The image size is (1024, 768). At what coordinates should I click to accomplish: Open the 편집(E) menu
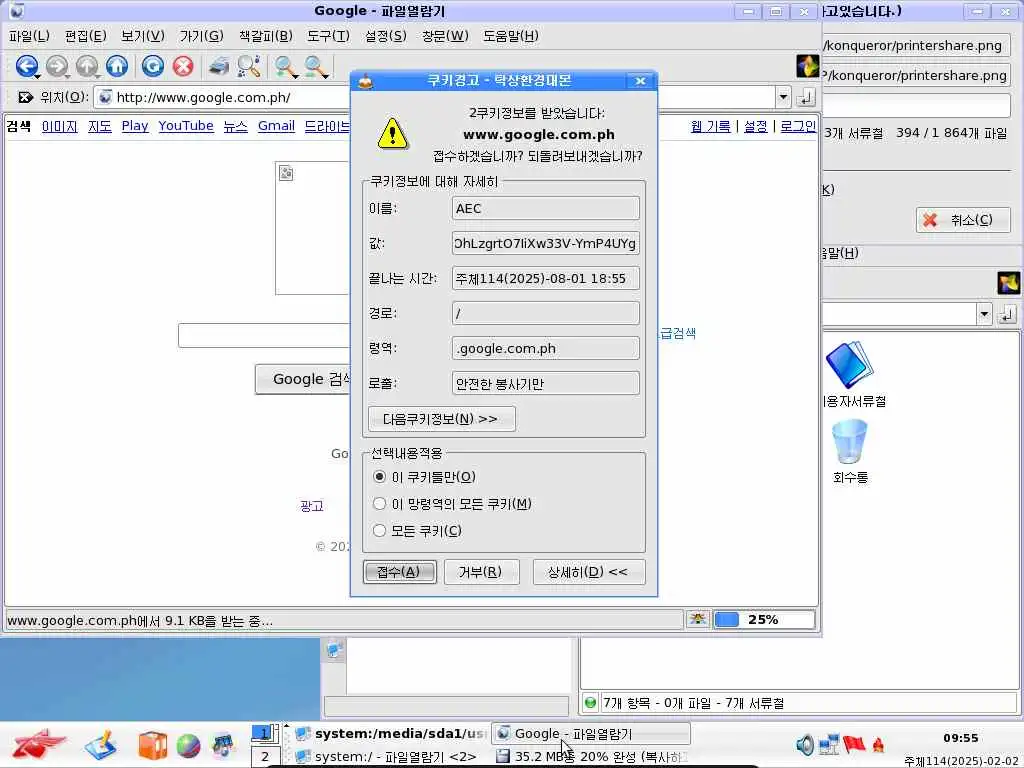(x=86, y=36)
